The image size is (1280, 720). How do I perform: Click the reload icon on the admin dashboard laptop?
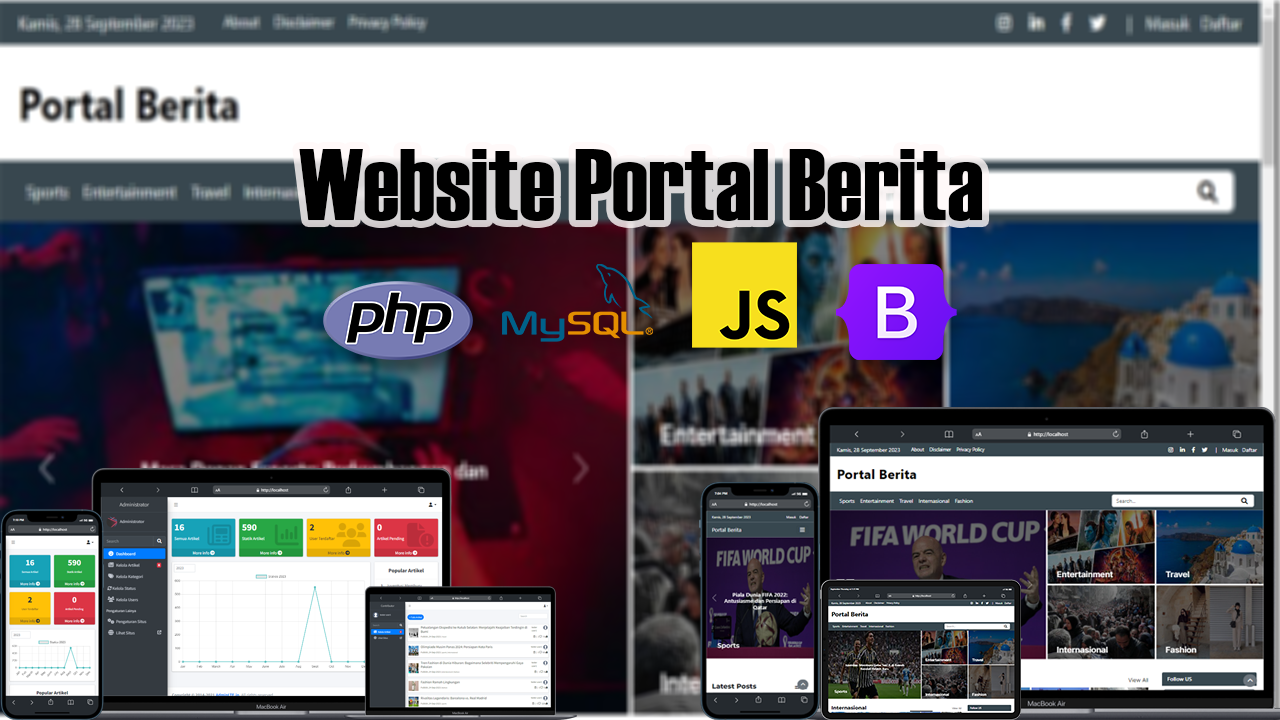(x=325, y=490)
